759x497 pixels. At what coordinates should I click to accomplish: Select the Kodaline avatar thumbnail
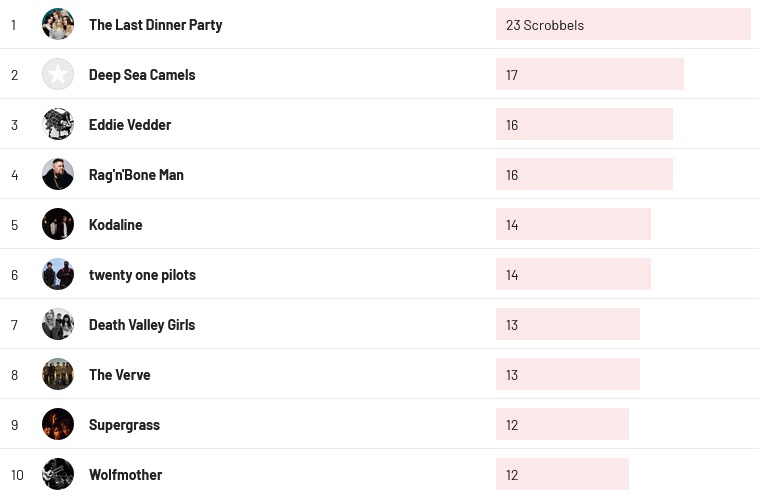click(x=58, y=224)
